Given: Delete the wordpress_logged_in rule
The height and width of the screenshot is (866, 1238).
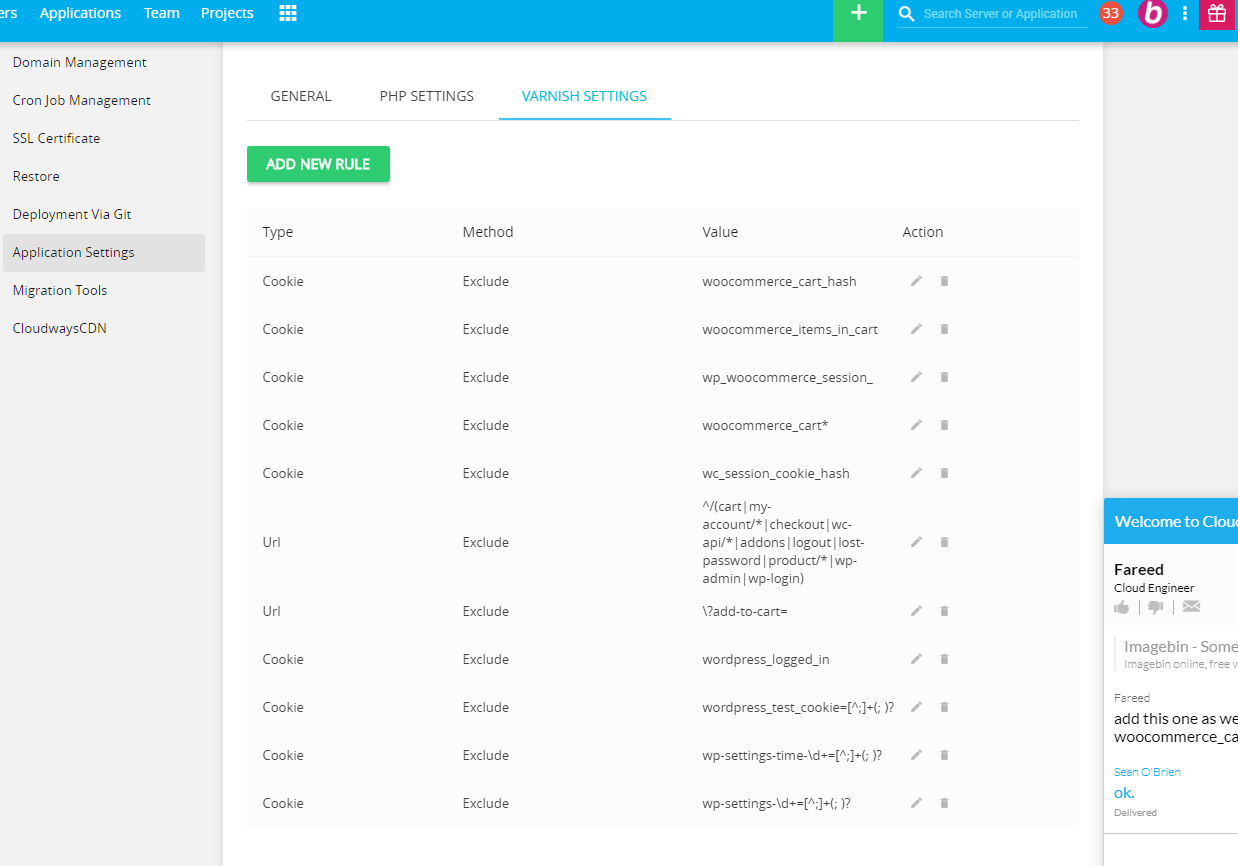Looking at the screenshot, I should pyautogui.click(x=944, y=659).
